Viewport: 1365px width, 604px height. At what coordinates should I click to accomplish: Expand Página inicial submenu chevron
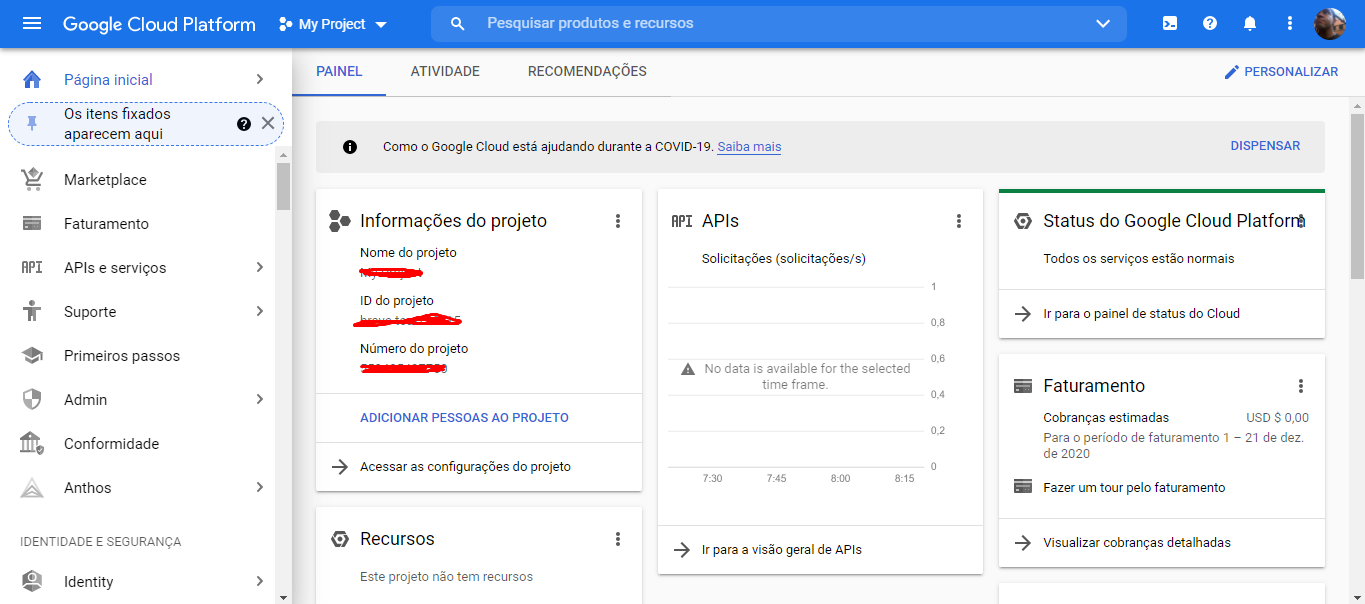(x=259, y=79)
